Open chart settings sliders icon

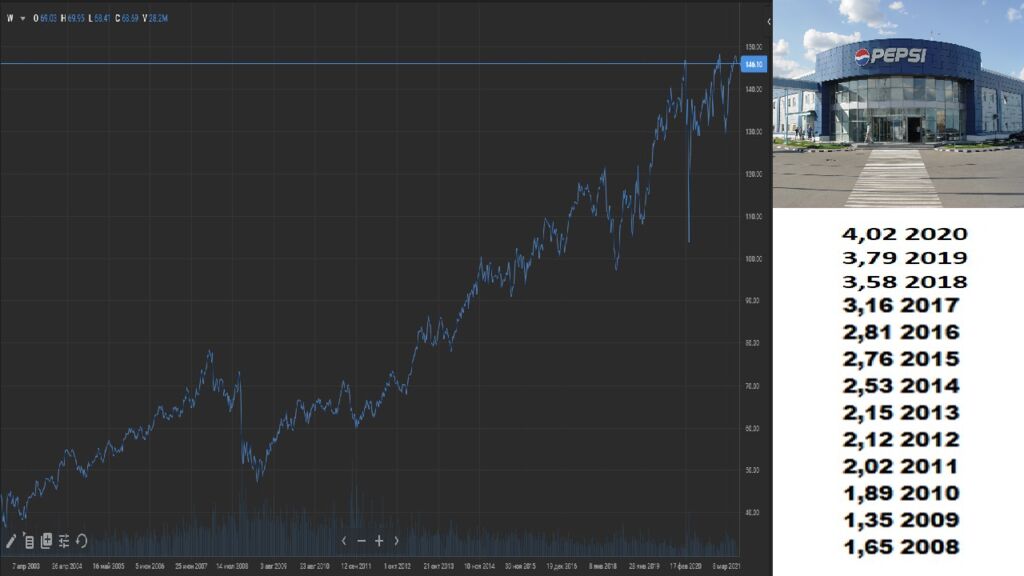click(x=64, y=541)
